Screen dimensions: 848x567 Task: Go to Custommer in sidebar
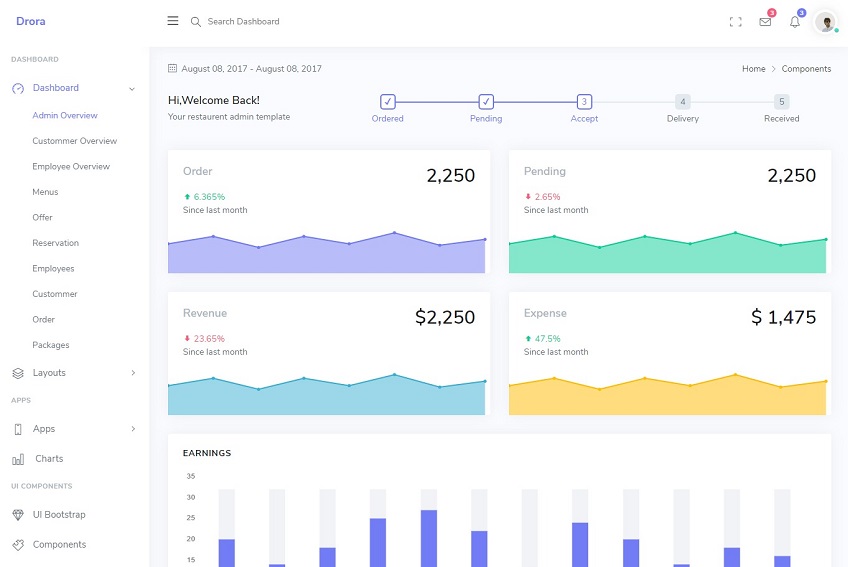[55, 294]
